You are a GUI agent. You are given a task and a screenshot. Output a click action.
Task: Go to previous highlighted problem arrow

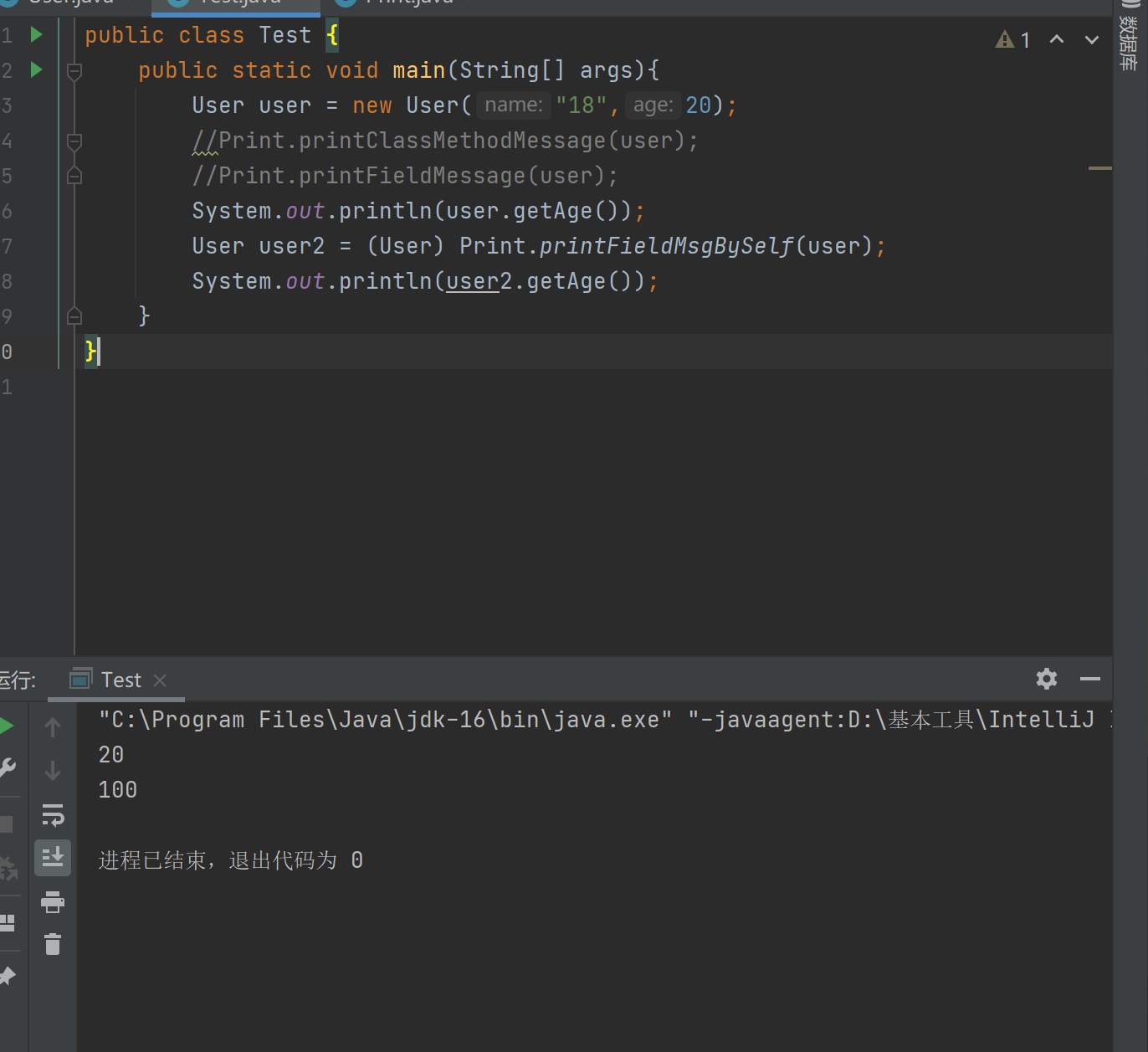pyautogui.click(x=1057, y=39)
